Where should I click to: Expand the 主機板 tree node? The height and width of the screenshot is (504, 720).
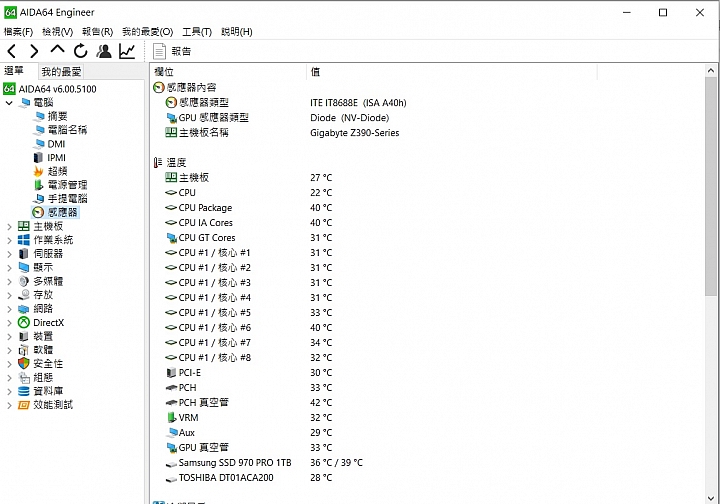coord(9,226)
